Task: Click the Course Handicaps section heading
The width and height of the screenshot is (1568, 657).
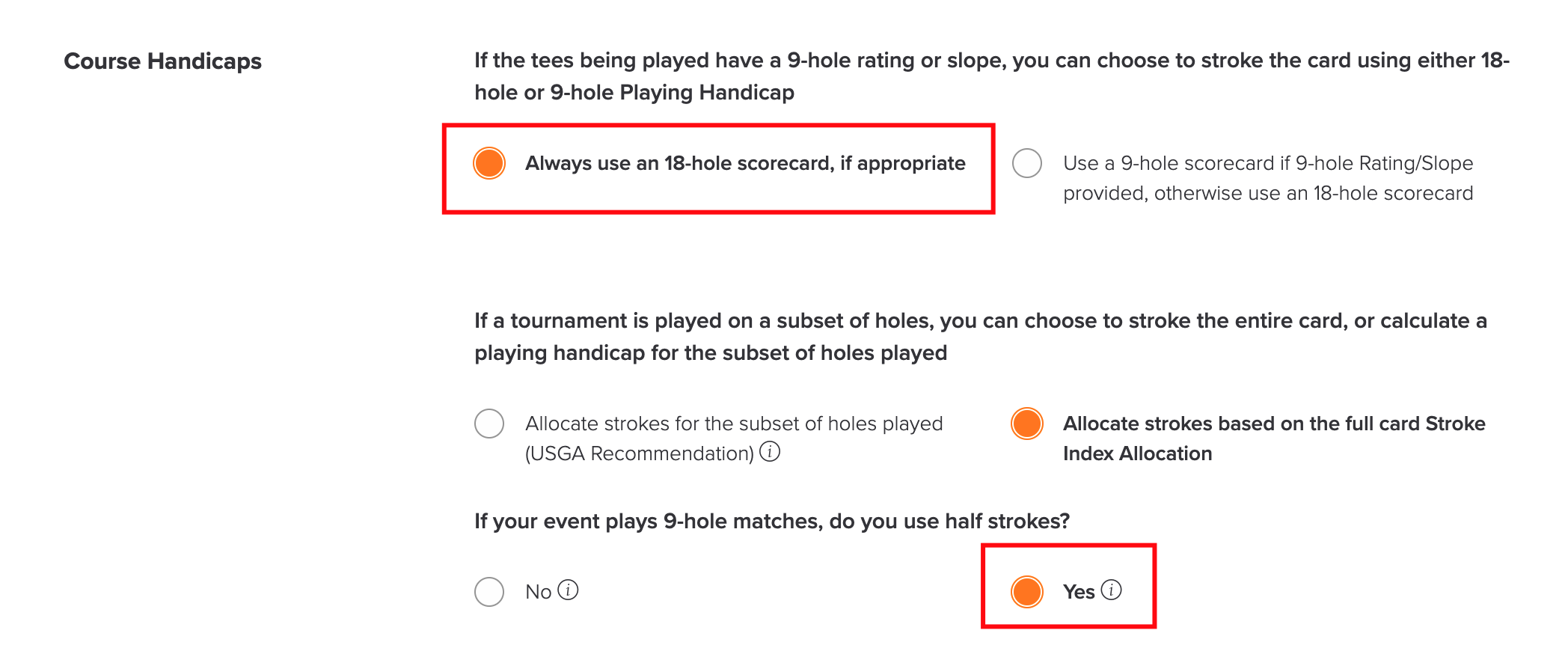Action: point(163,61)
